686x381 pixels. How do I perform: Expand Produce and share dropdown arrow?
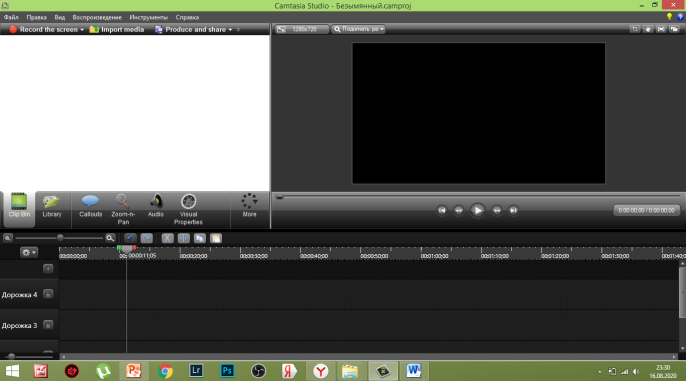tap(230, 30)
